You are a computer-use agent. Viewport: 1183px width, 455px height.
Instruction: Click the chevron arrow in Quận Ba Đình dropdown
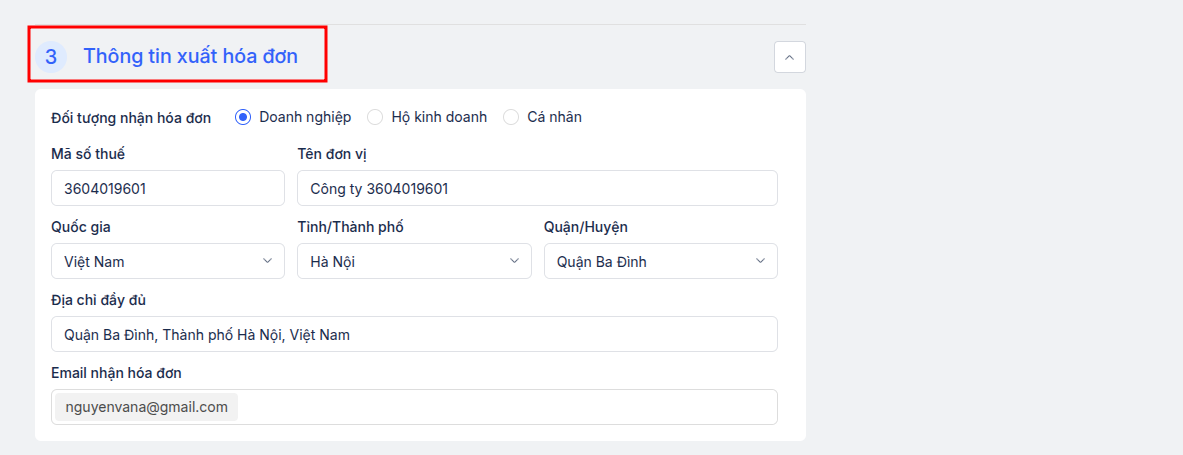(760, 261)
